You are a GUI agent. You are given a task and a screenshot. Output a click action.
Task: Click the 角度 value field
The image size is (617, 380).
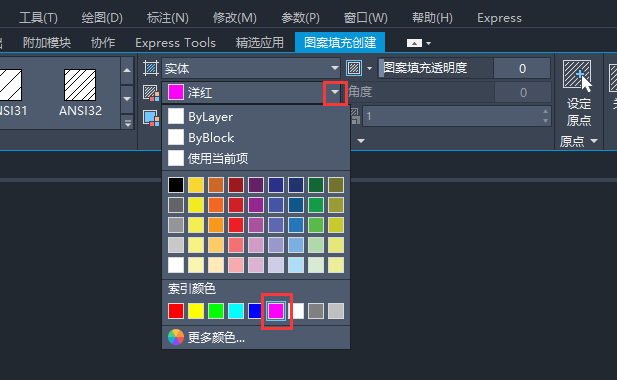[523, 92]
